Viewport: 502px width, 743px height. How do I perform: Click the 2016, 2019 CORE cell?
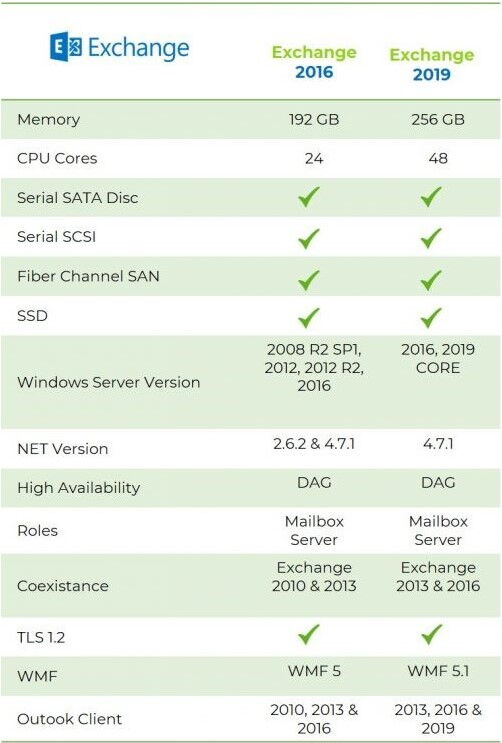(438, 359)
